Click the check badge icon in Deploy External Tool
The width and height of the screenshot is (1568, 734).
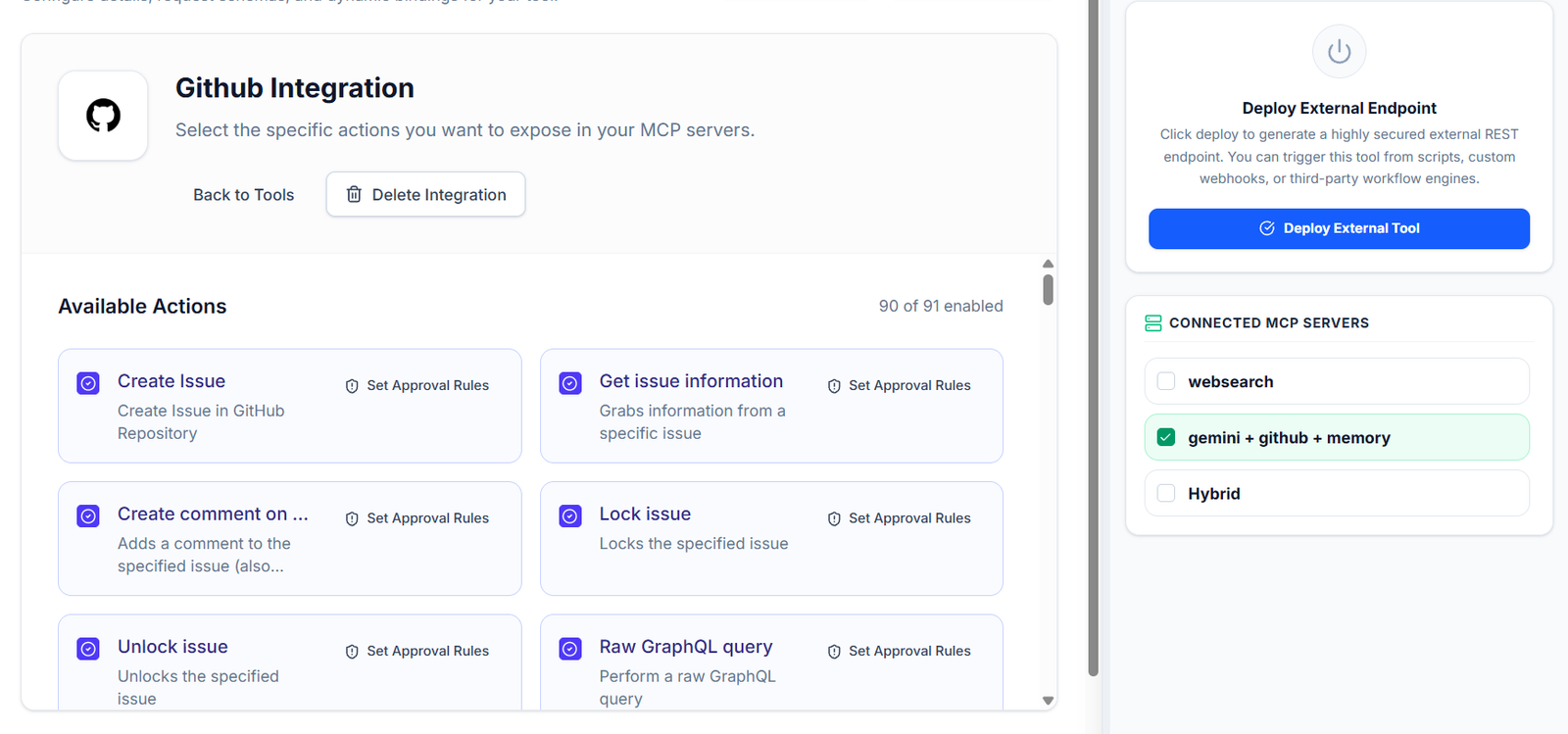[1267, 228]
